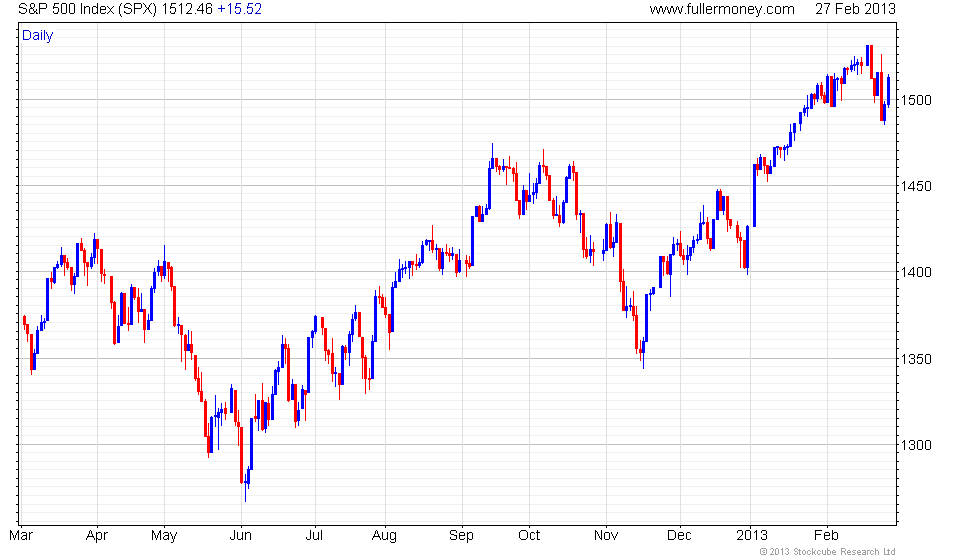Viewport: 980px width, 560px height.
Task: Click the 1350 price axis label
Action: [916, 359]
